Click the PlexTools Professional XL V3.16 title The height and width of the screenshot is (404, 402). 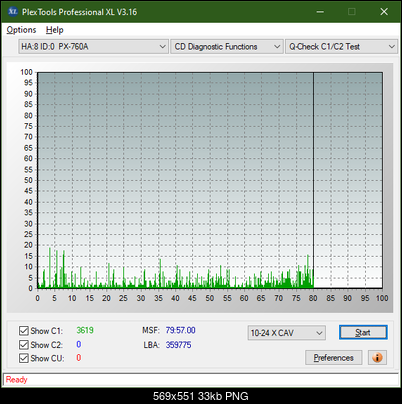[x=79, y=12]
